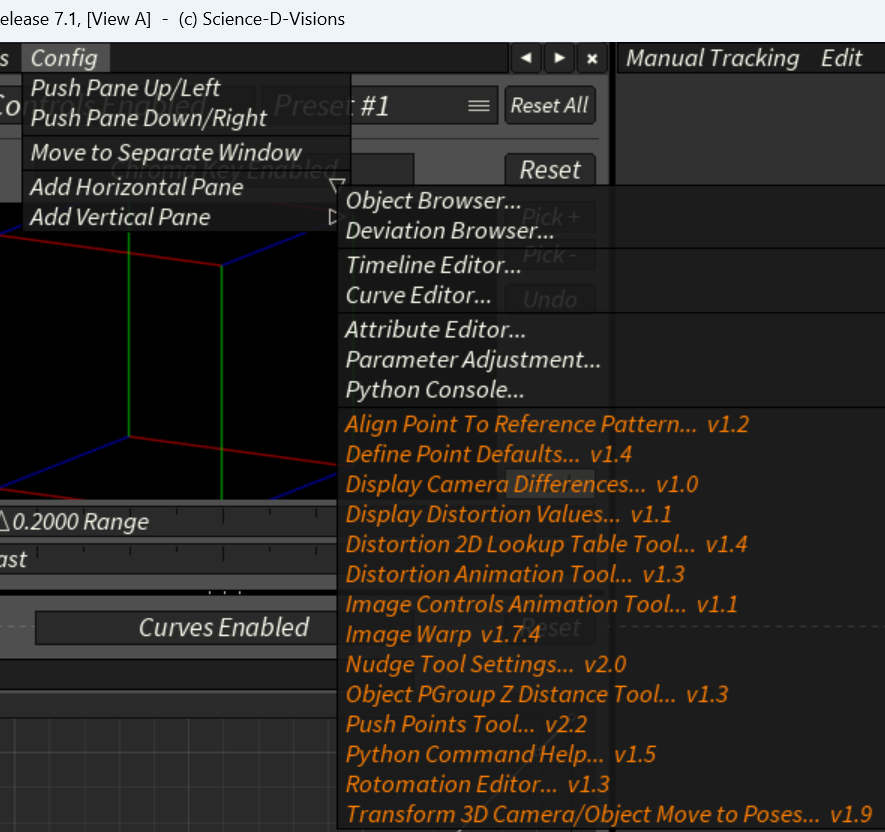The width and height of the screenshot is (885, 832).
Task: Choose Push Pane Down/Right
Action: (x=186, y=118)
